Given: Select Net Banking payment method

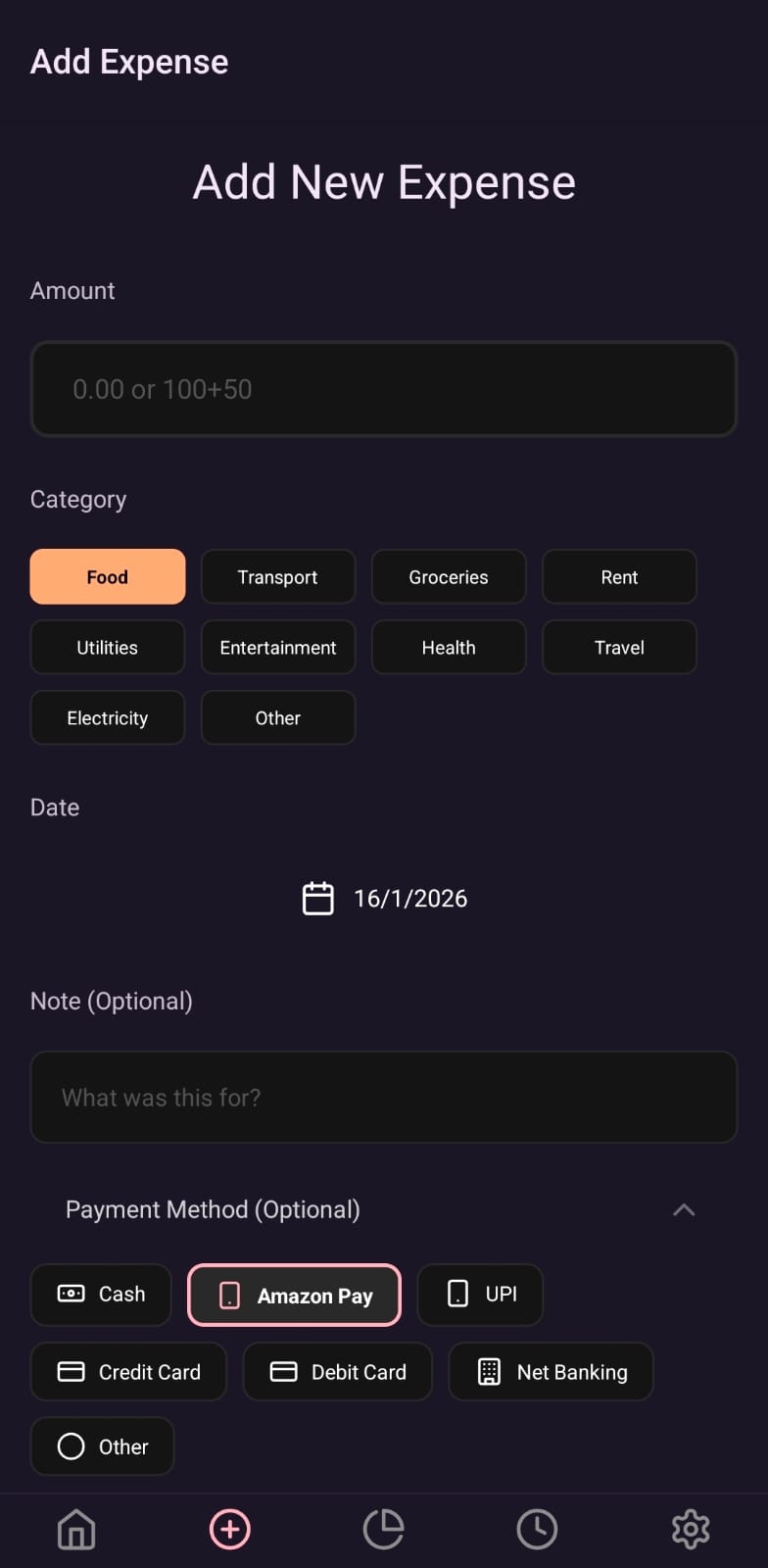Looking at the screenshot, I should click(551, 1372).
